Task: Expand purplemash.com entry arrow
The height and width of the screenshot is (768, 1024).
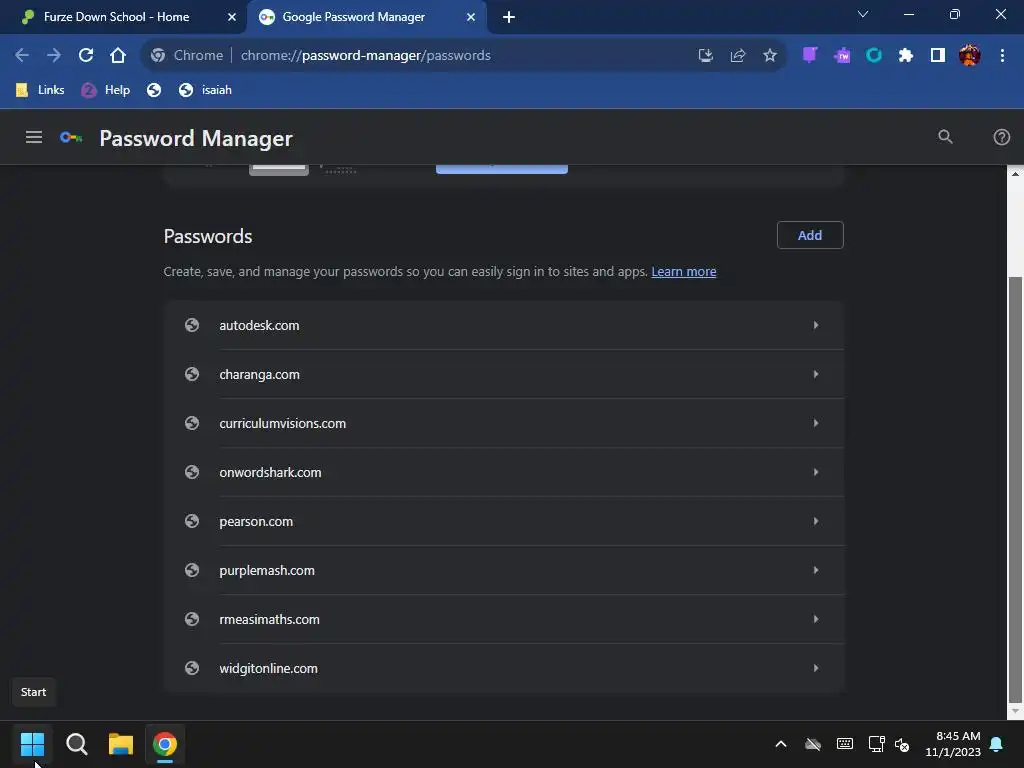Action: [x=816, y=570]
